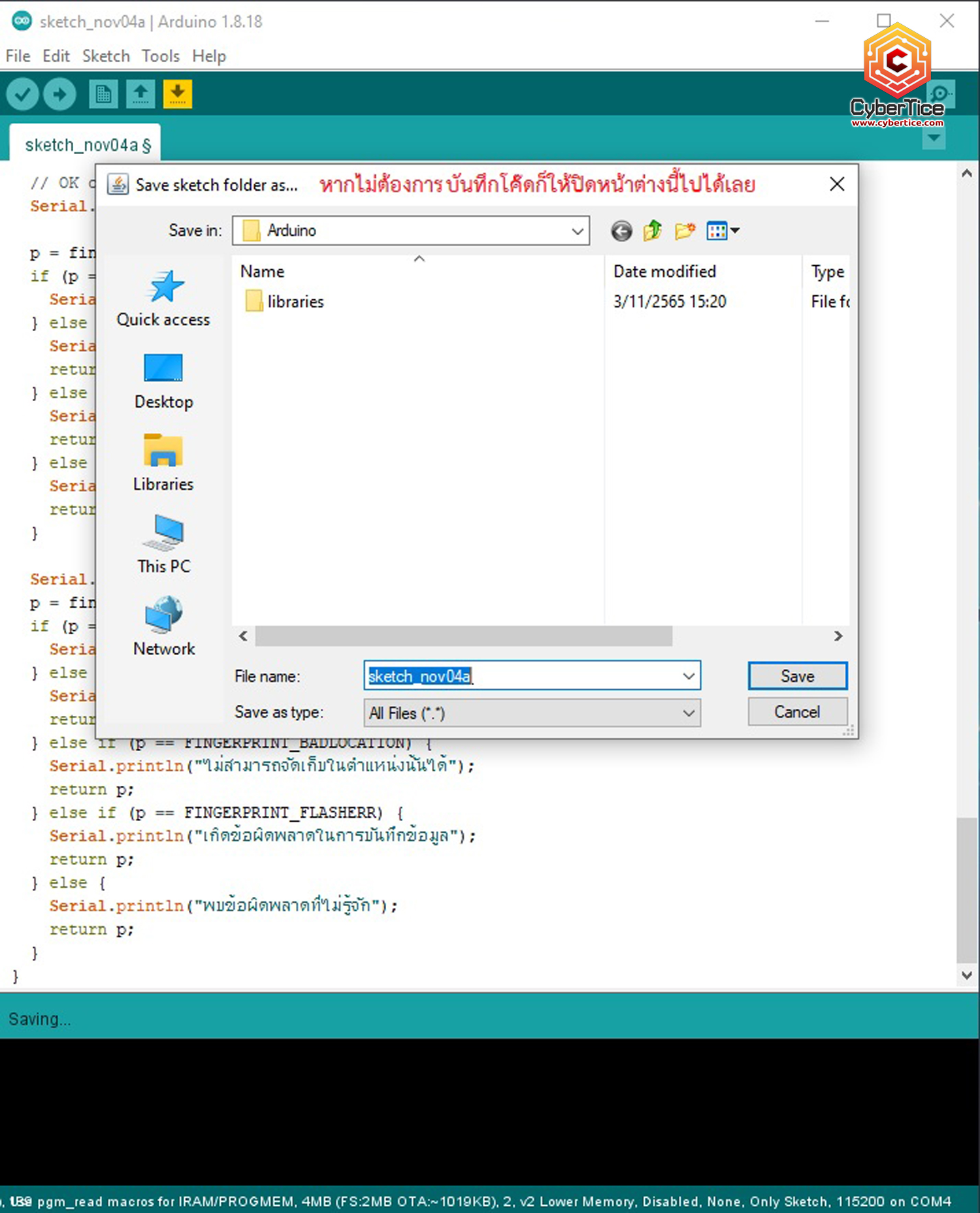
Task: Select the libraries folder in list
Action: tap(295, 302)
